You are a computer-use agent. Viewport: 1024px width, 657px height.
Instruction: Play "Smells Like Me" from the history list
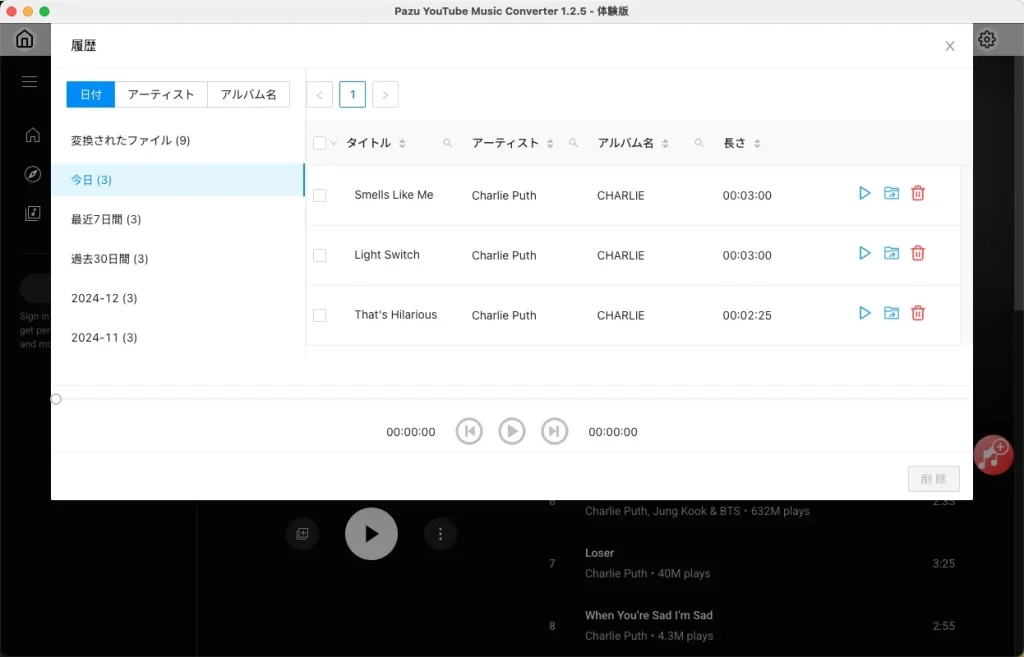pyautogui.click(x=864, y=193)
